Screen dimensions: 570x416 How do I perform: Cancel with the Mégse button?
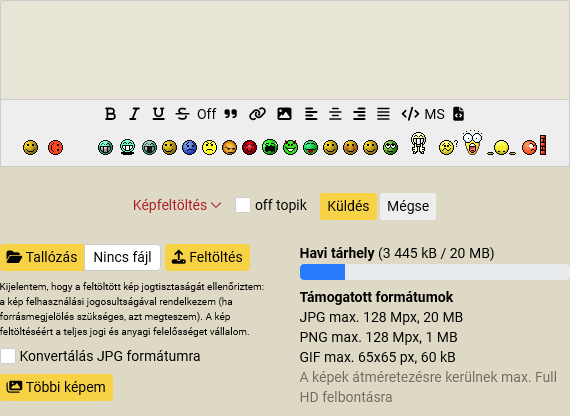coord(408,206)
